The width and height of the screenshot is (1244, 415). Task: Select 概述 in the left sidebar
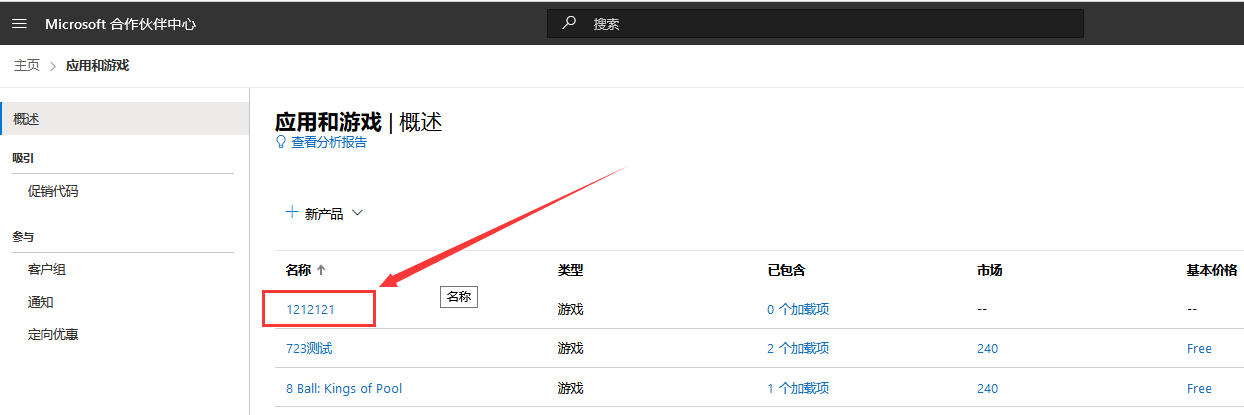(x=27, y=119)
